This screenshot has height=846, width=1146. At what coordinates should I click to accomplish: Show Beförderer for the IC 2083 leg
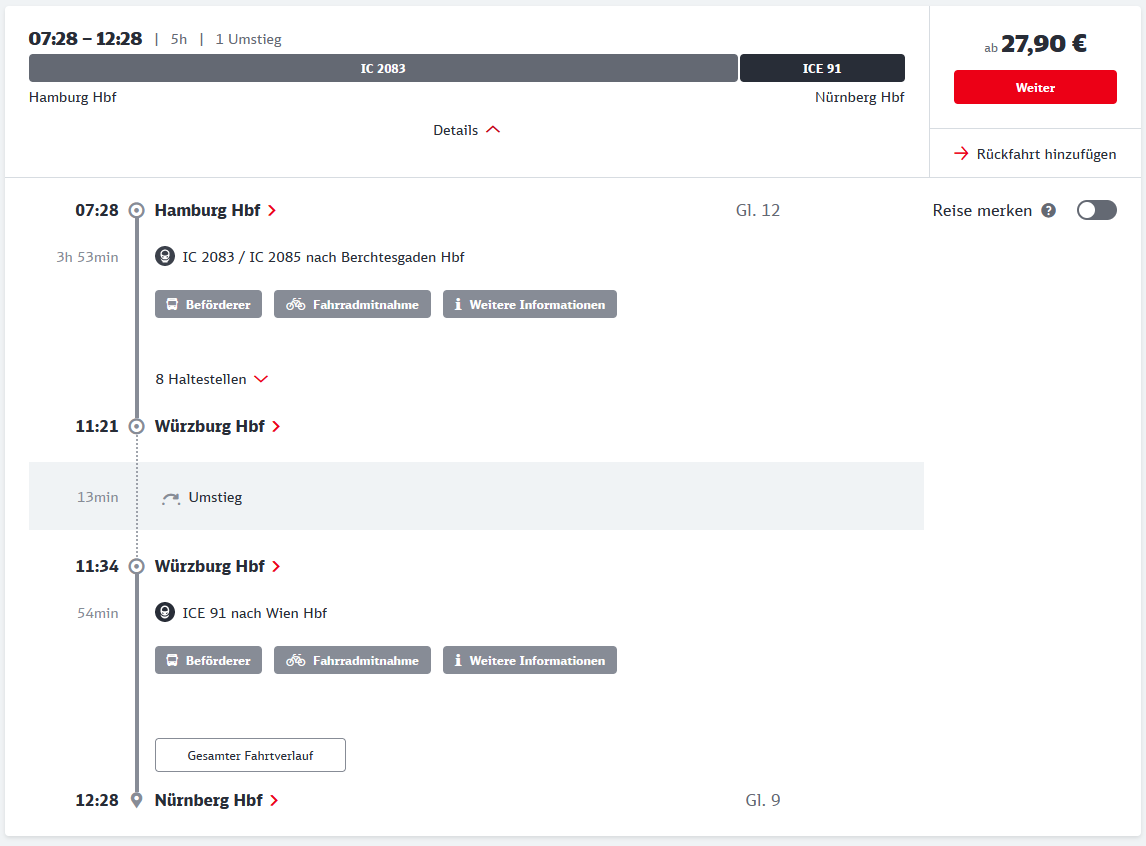(208, 304)
